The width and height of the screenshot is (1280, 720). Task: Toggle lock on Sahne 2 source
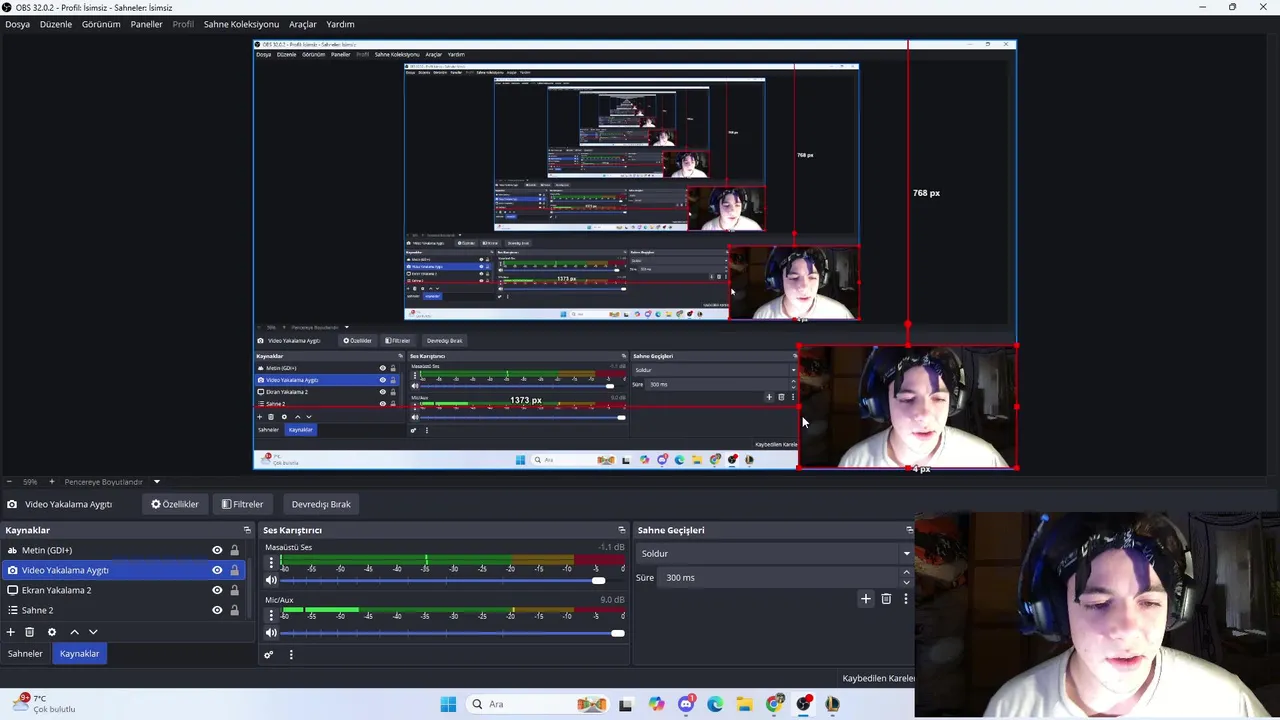pyautogui.click(x=235, y=610)
